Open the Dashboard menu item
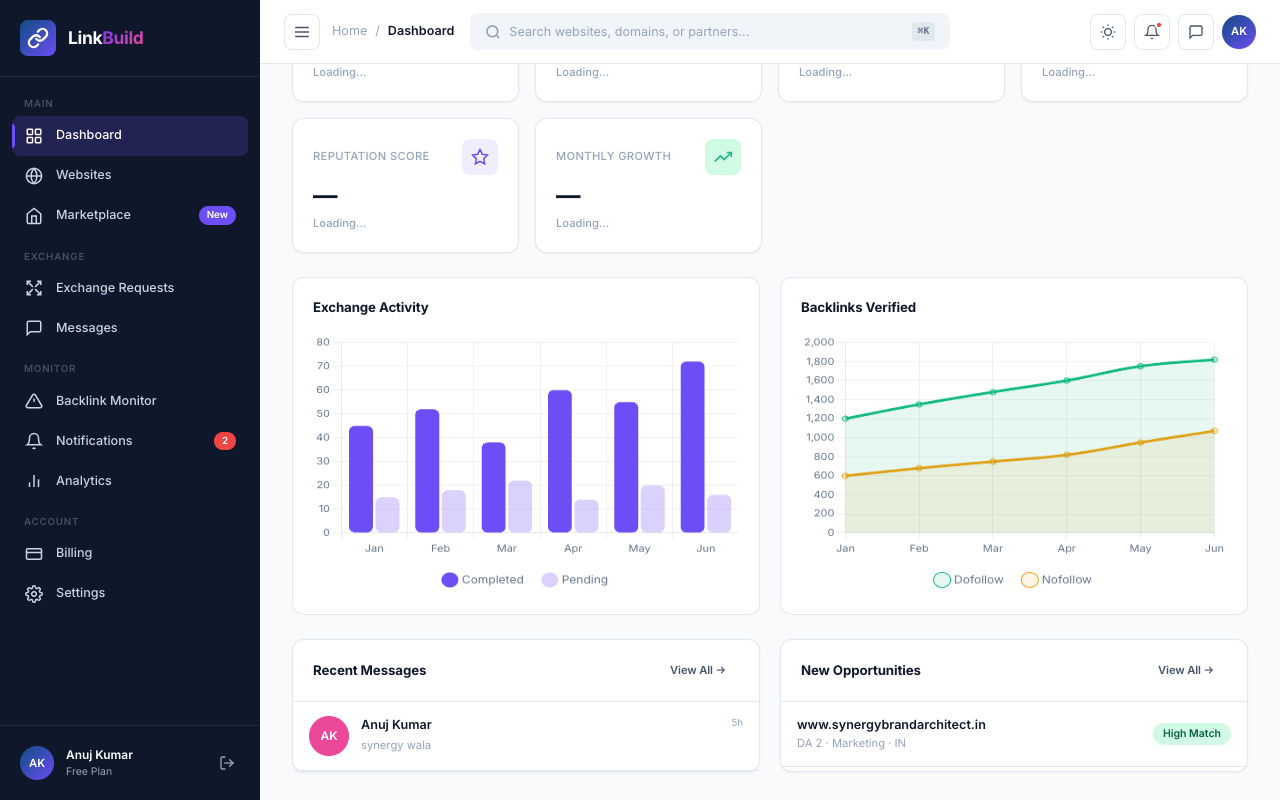This screenshot has width=1280, height=800. (x=130, y=136)
